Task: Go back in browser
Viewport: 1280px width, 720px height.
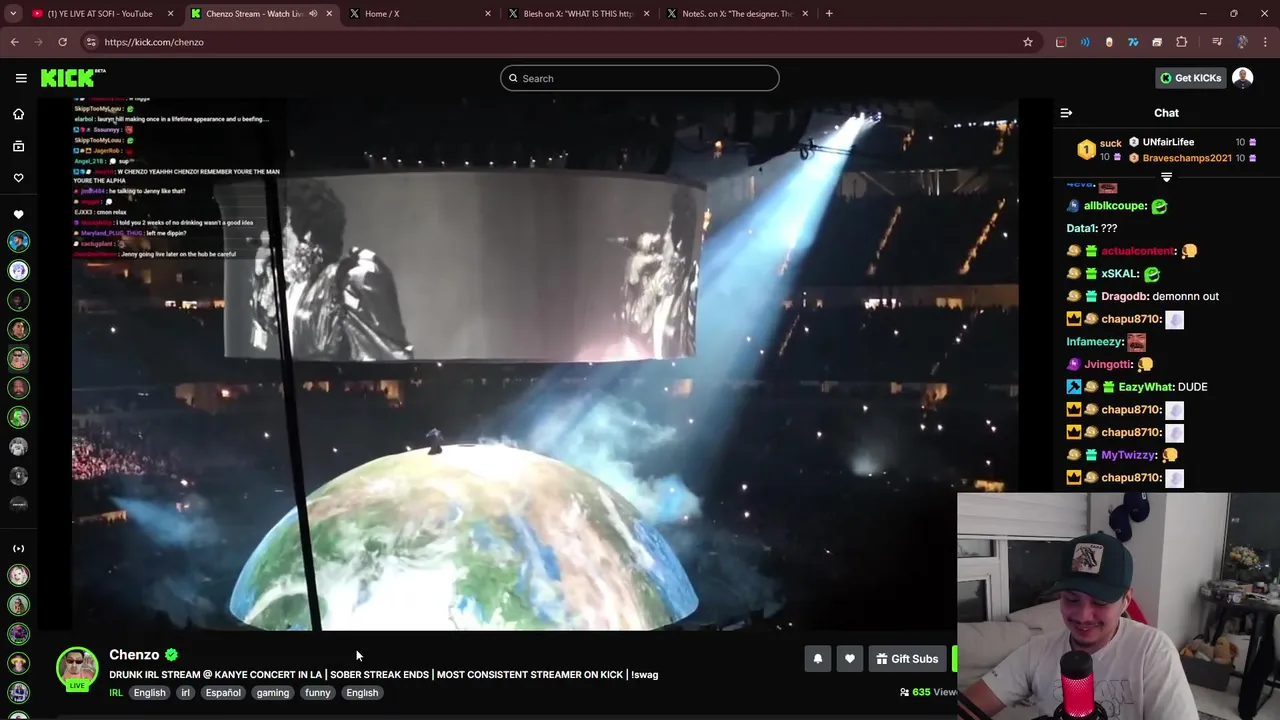Action: (x=14, y=42)
